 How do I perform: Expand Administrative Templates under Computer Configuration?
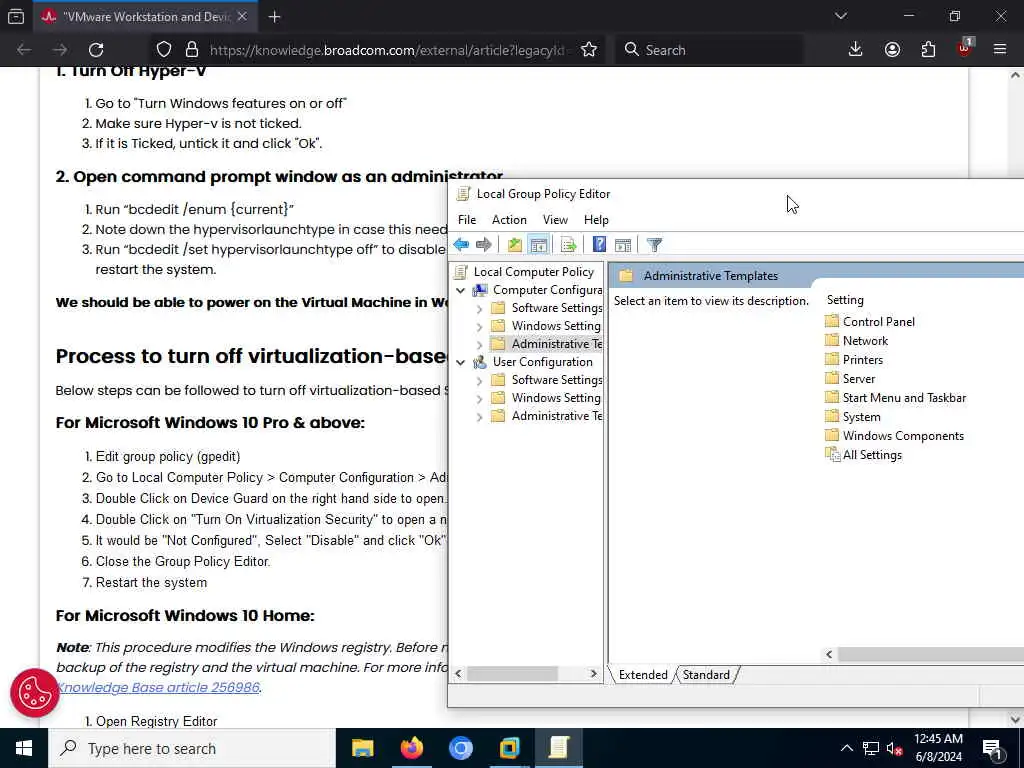[479, 344]
